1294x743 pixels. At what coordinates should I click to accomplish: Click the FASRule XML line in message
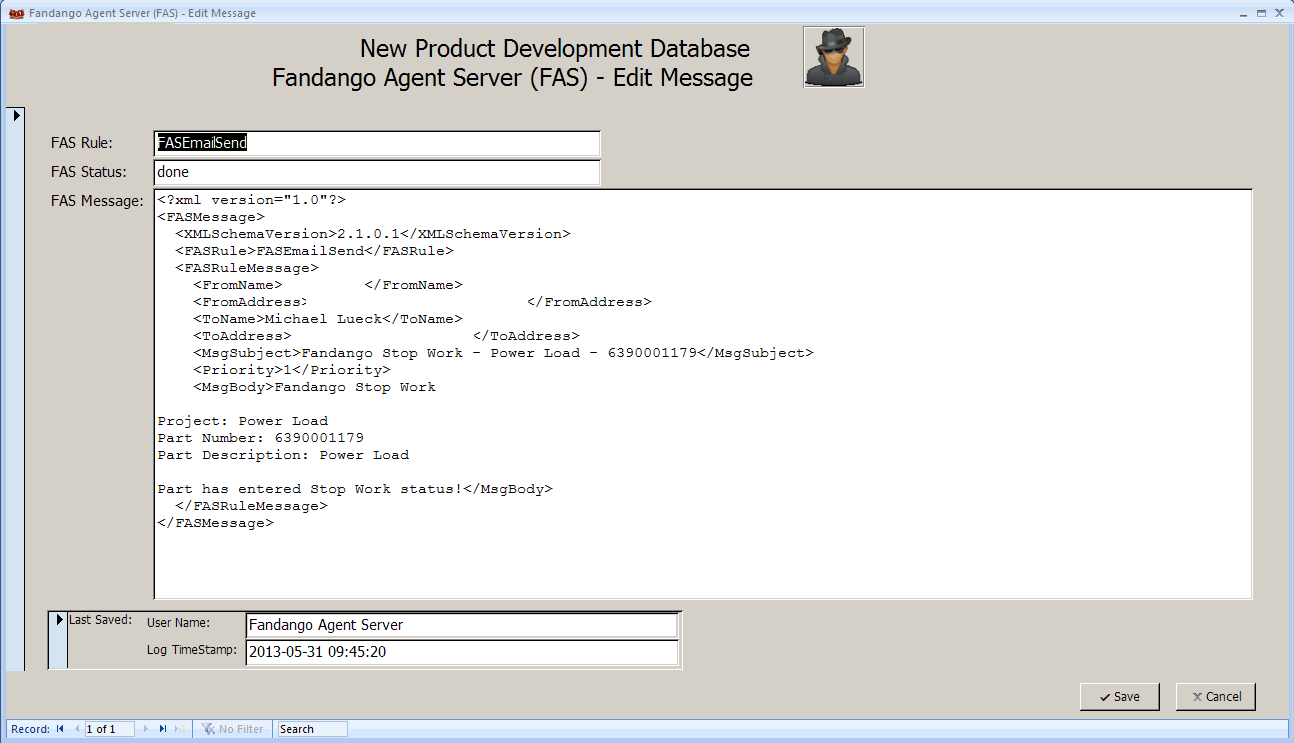[x=314, y=251]
